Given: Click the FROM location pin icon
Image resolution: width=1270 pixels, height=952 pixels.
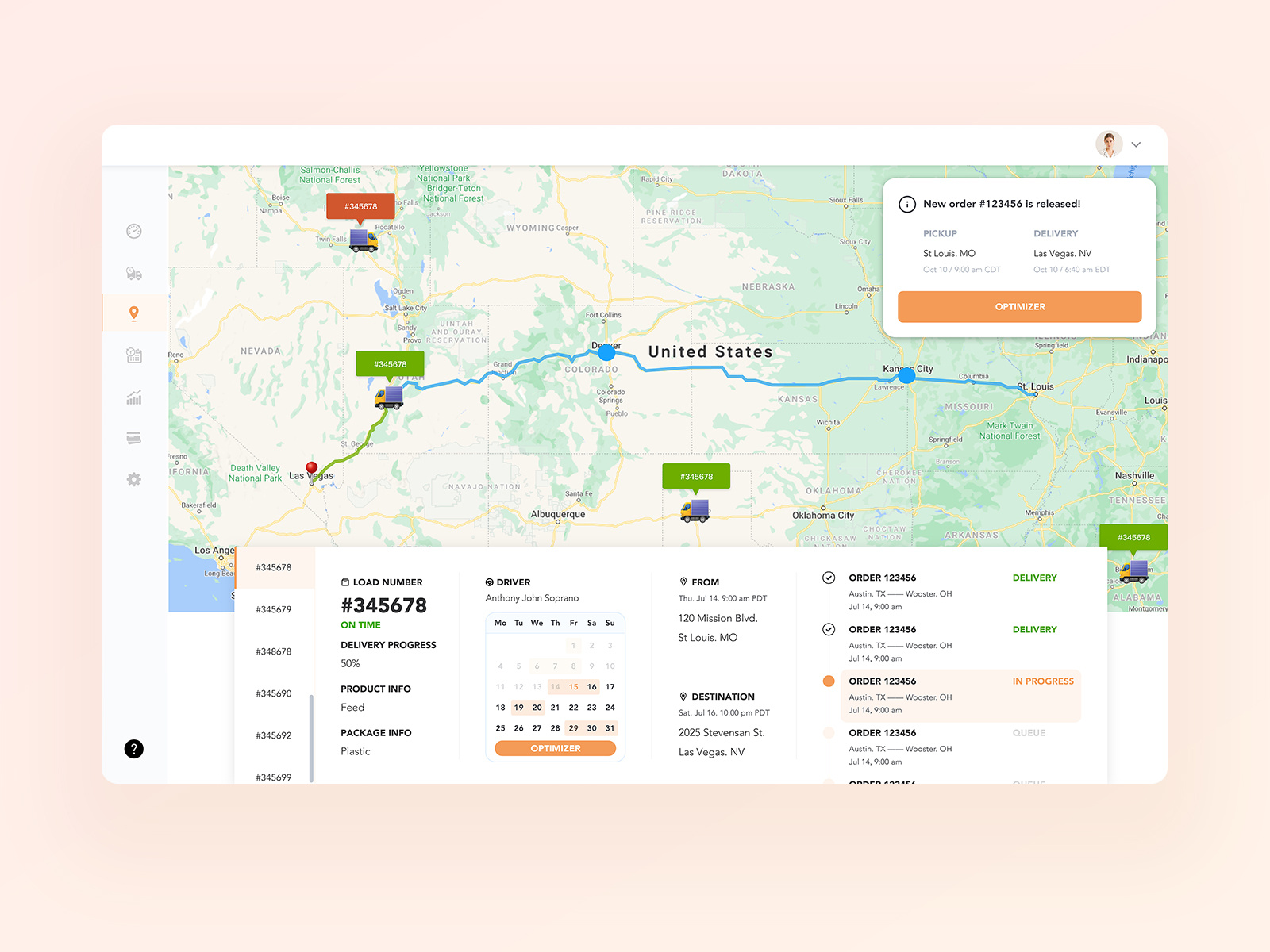Looking at the screenshot, I should (x=683, y=582).
